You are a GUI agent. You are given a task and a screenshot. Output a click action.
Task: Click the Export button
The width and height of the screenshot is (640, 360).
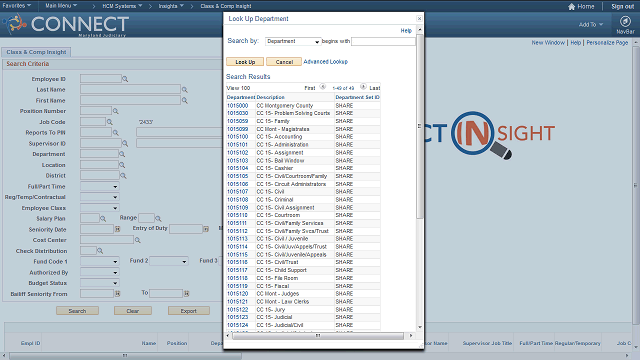(189, 311)
